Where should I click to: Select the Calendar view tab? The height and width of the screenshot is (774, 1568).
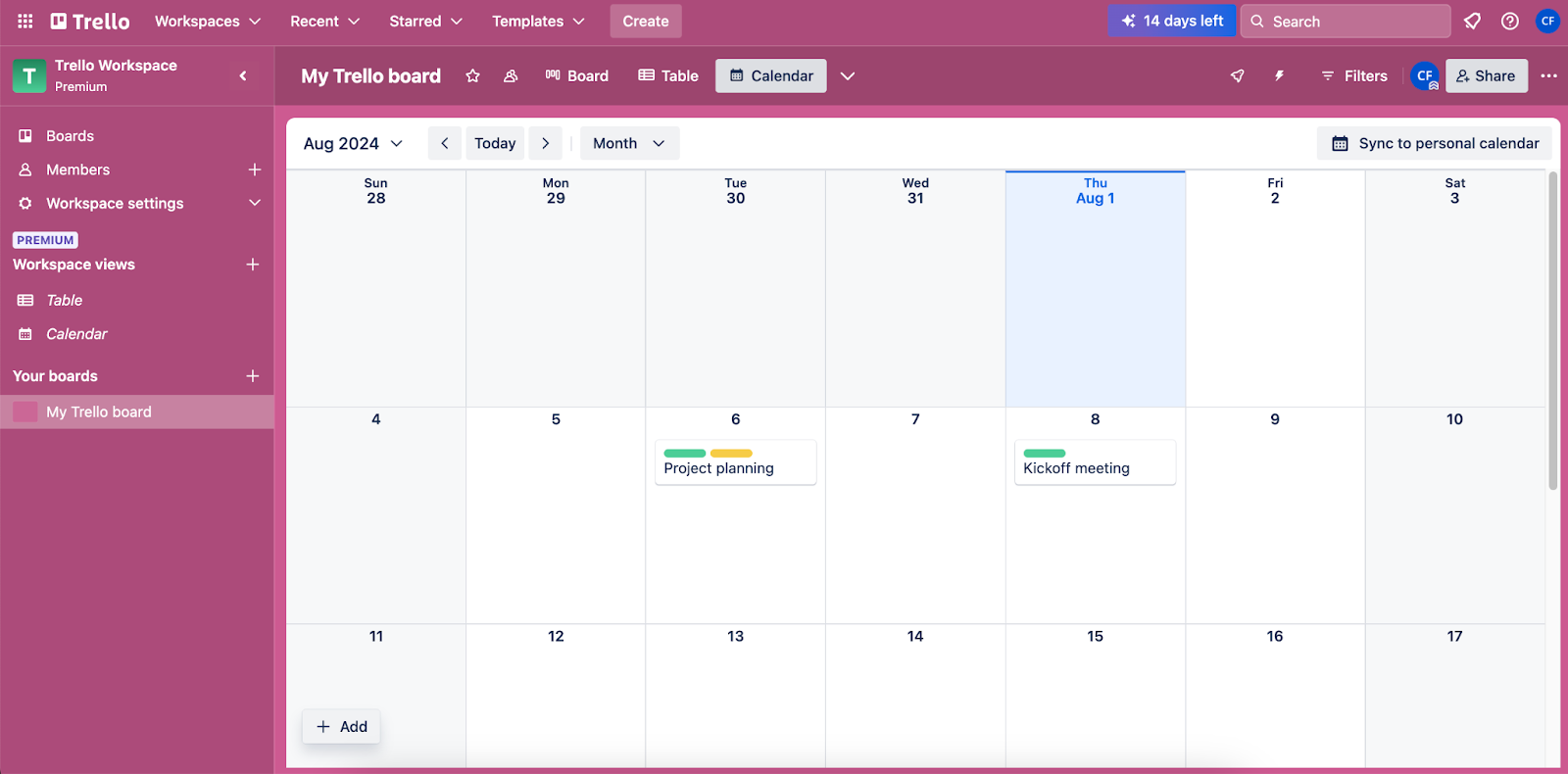tap(771, 75)
